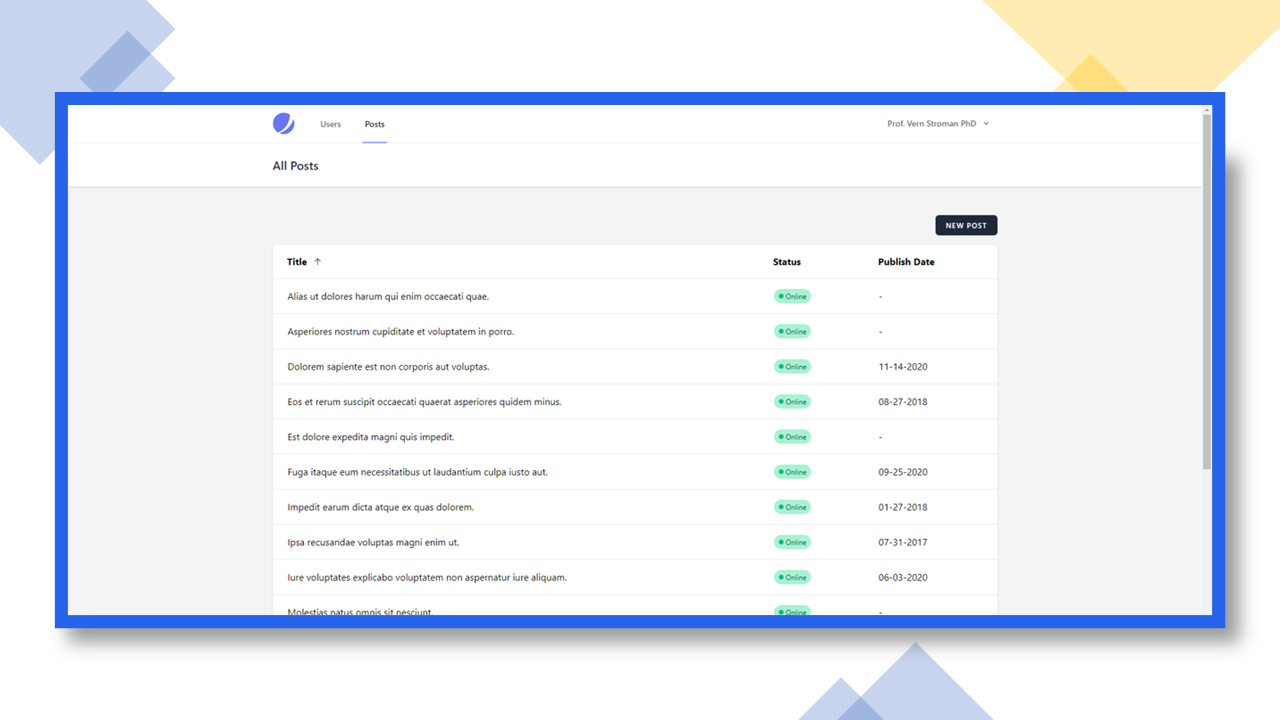The height and width of the screenshot is (720, 1280).
Task: Open post 'Asperiores nostrum cupiditate et voluptatem in porro.'
Action: coord(400,332)
